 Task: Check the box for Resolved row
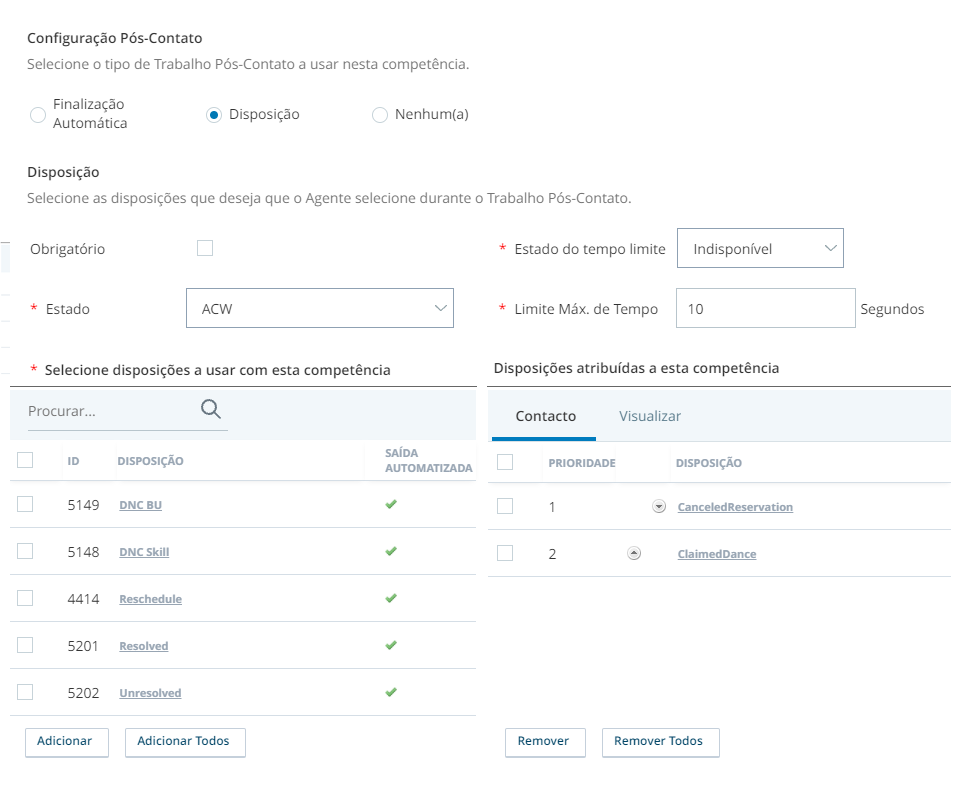coord(25,645)
